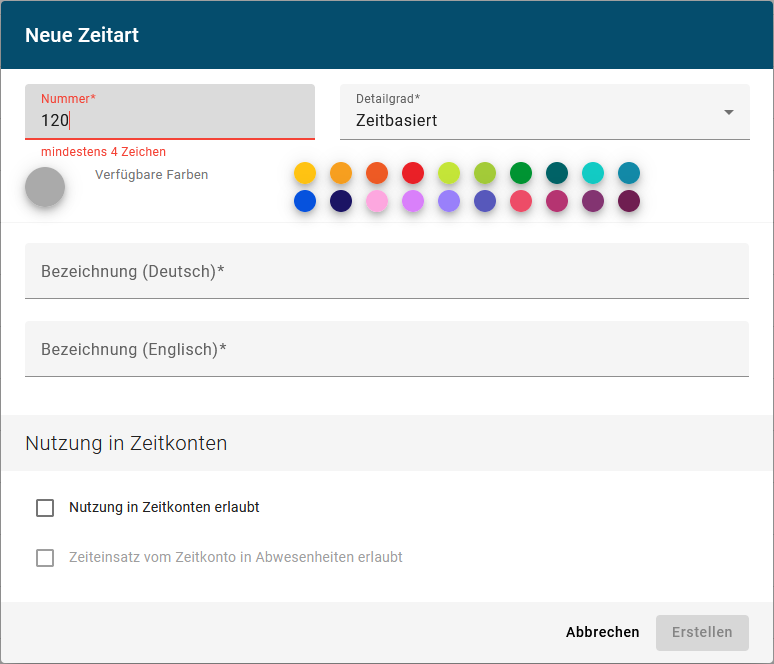
Task: Select the turquoise color swatch
Action: point(593,173)
